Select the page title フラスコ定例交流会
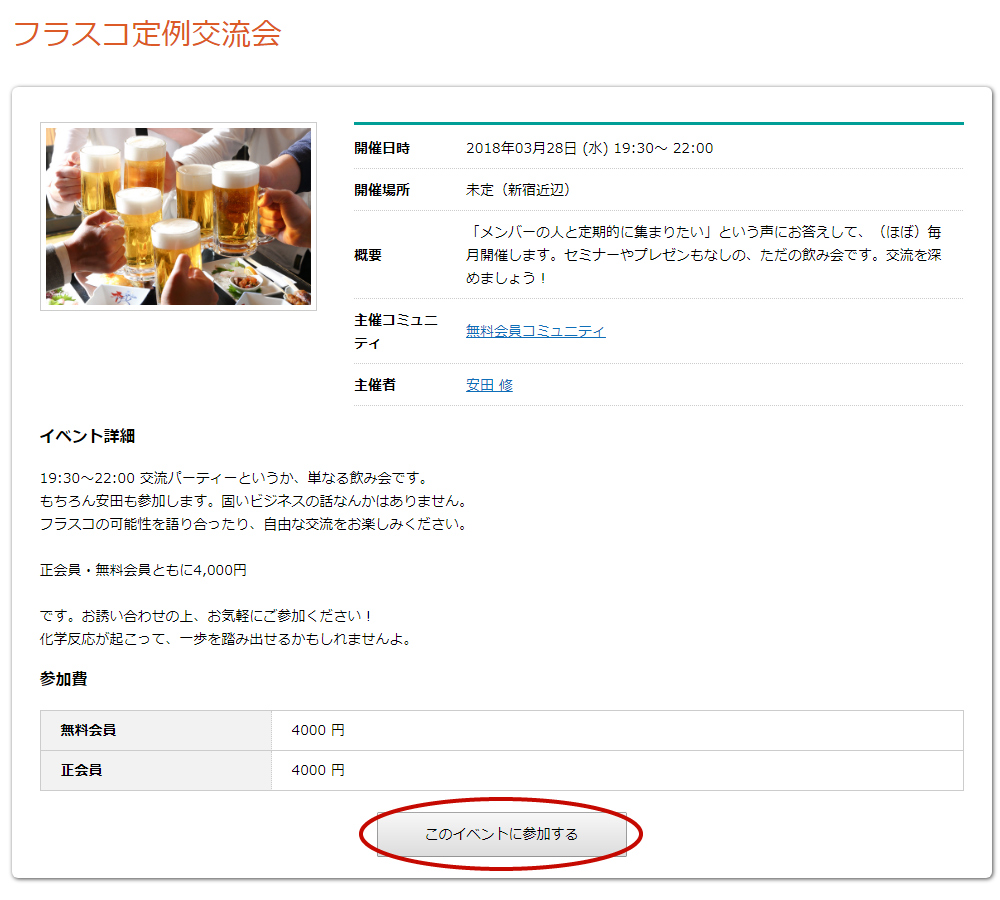1000x900 pixels. [x=147, y=33]
